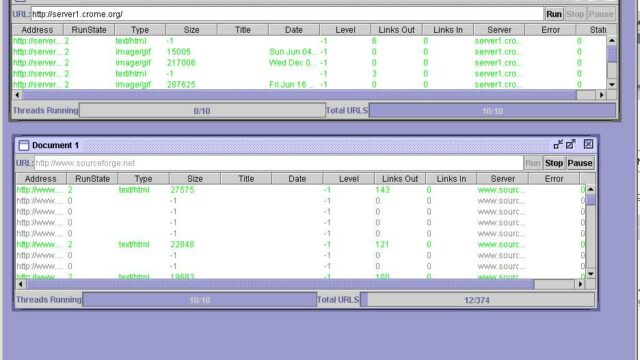This screenshot has width=640, height=360.
Task: Sort Document 1 table by RunState column
Action: [92, 179]
